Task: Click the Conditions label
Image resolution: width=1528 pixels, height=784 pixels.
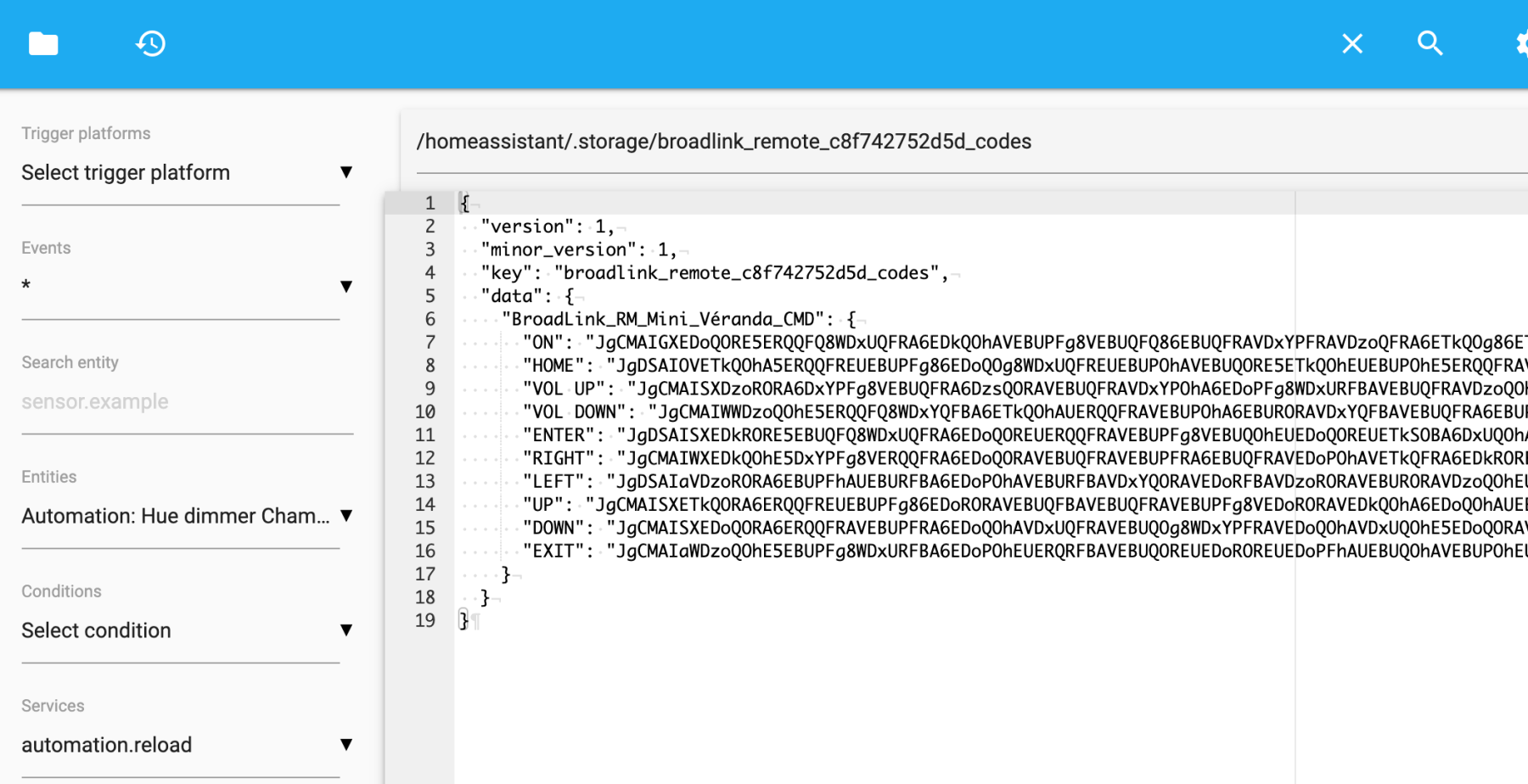Action: pos(61,591)
